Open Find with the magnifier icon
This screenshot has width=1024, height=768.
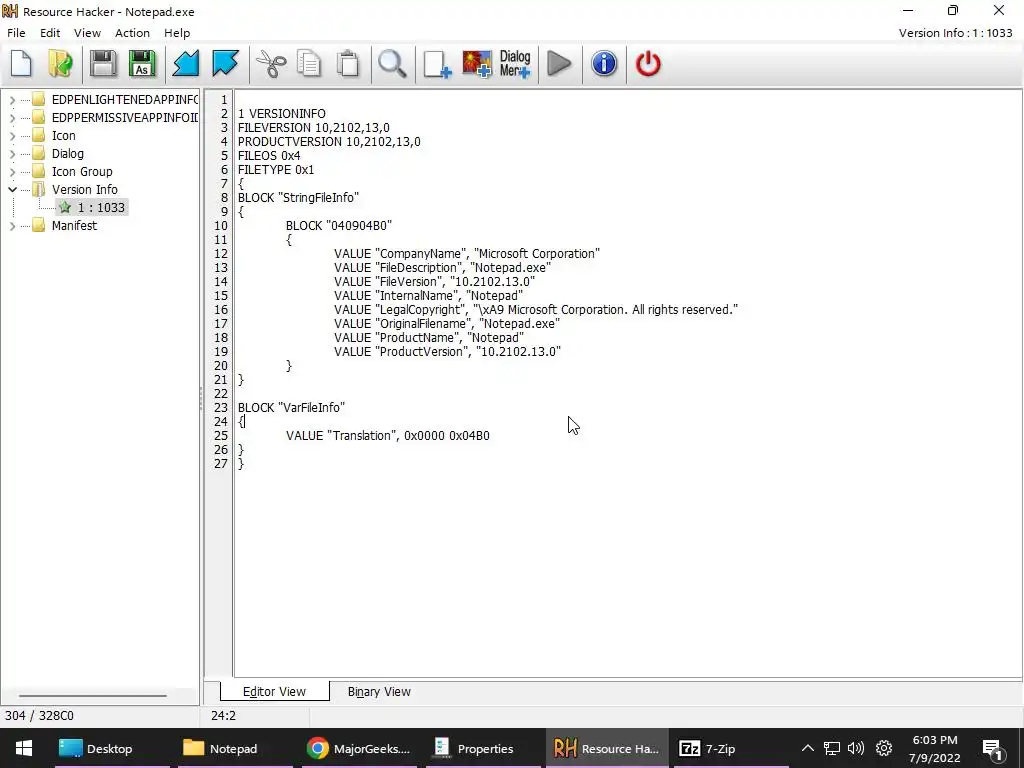click(392, 64)
